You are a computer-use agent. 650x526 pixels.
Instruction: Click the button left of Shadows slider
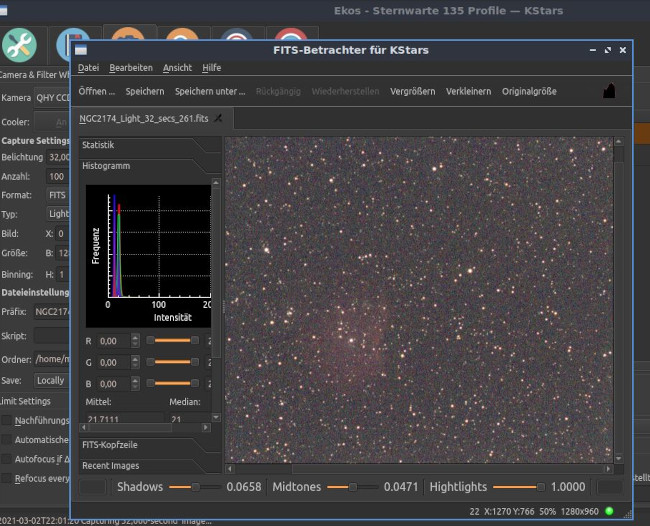pyautogui.click(x=93, y=487)
